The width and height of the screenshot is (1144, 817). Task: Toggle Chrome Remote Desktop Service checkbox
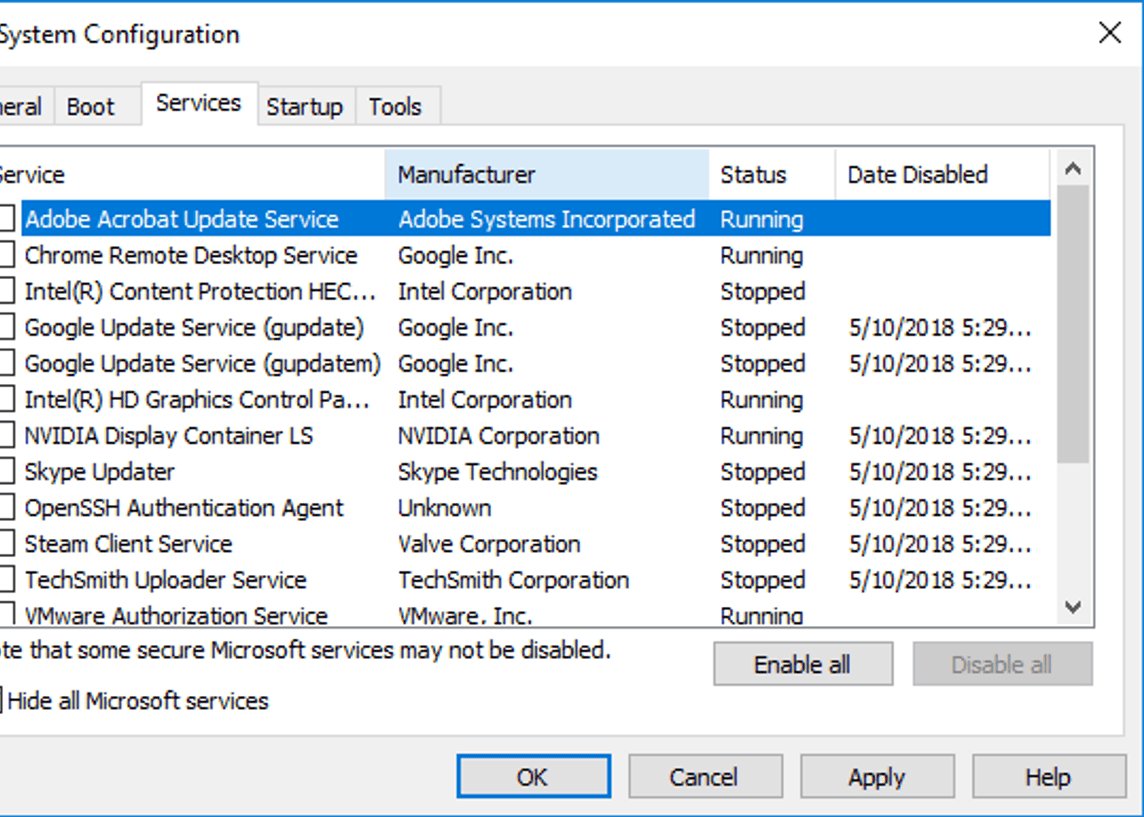pos(6,255)
